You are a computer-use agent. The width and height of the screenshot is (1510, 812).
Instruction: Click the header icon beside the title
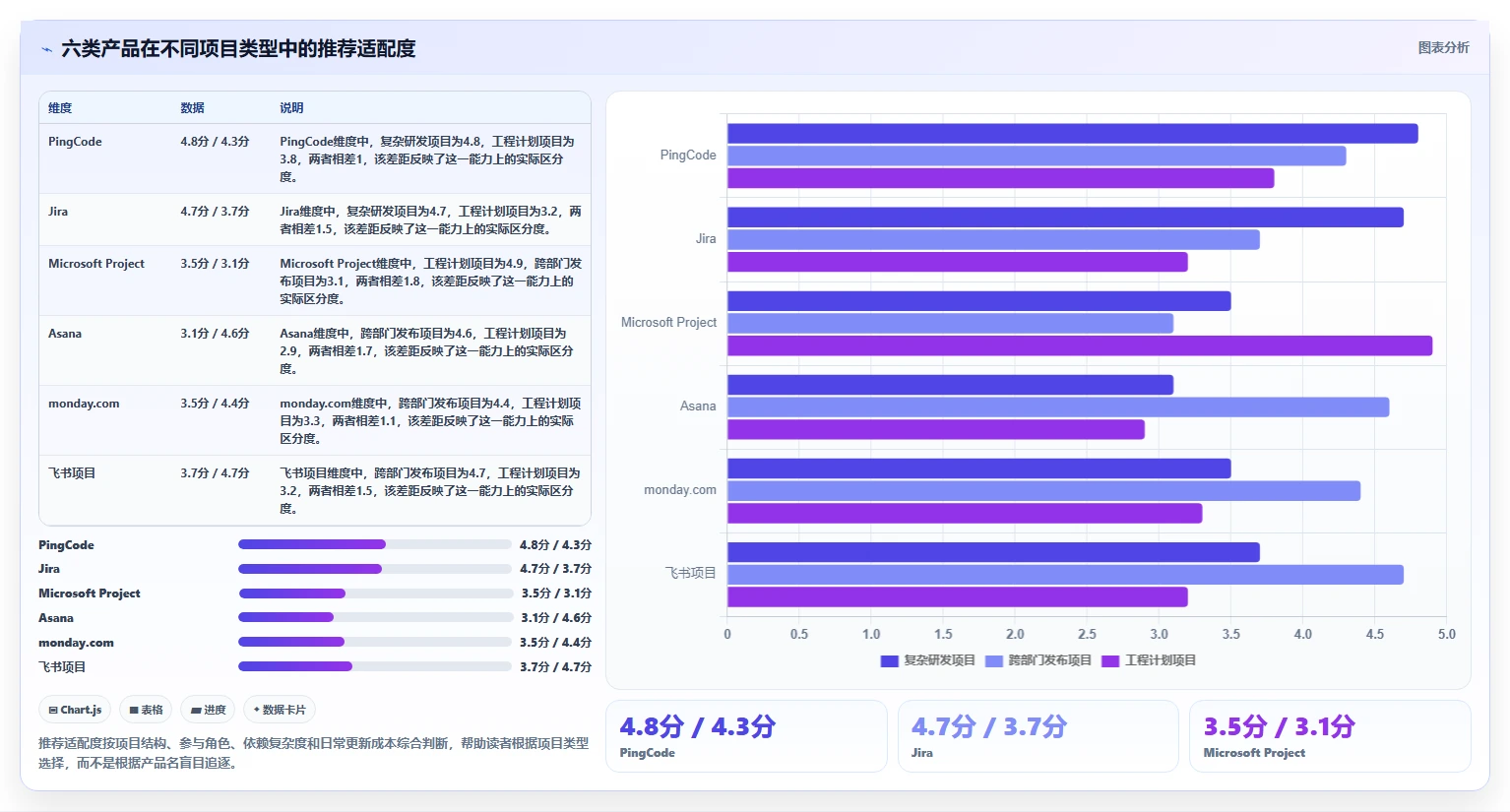pyautogui.click(x=46, y=49)
